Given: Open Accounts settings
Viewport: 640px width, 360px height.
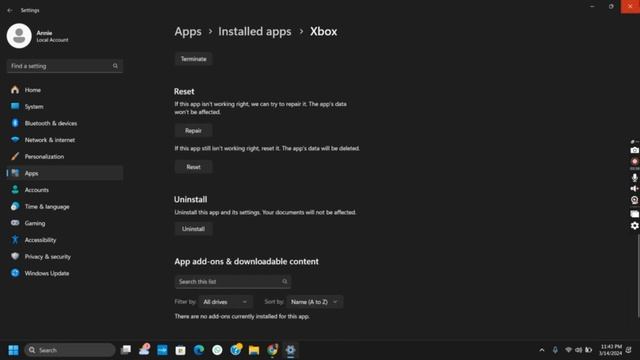Looking at the screenshot, I should click(x=64, y=190).
